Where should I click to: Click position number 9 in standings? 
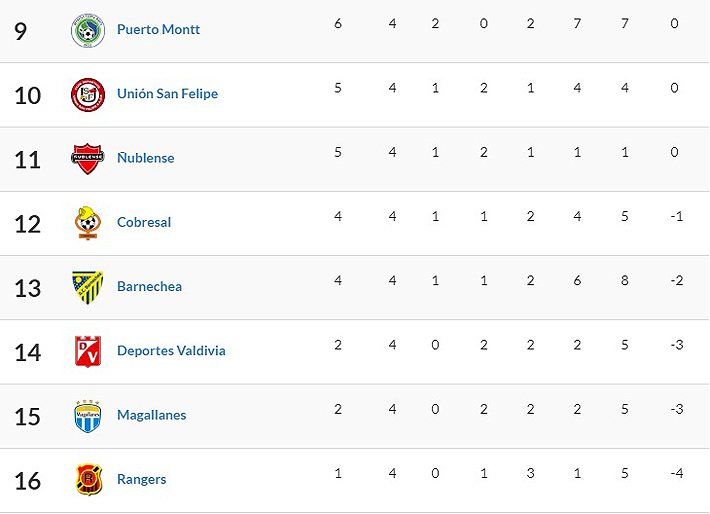tap(21, 30)
